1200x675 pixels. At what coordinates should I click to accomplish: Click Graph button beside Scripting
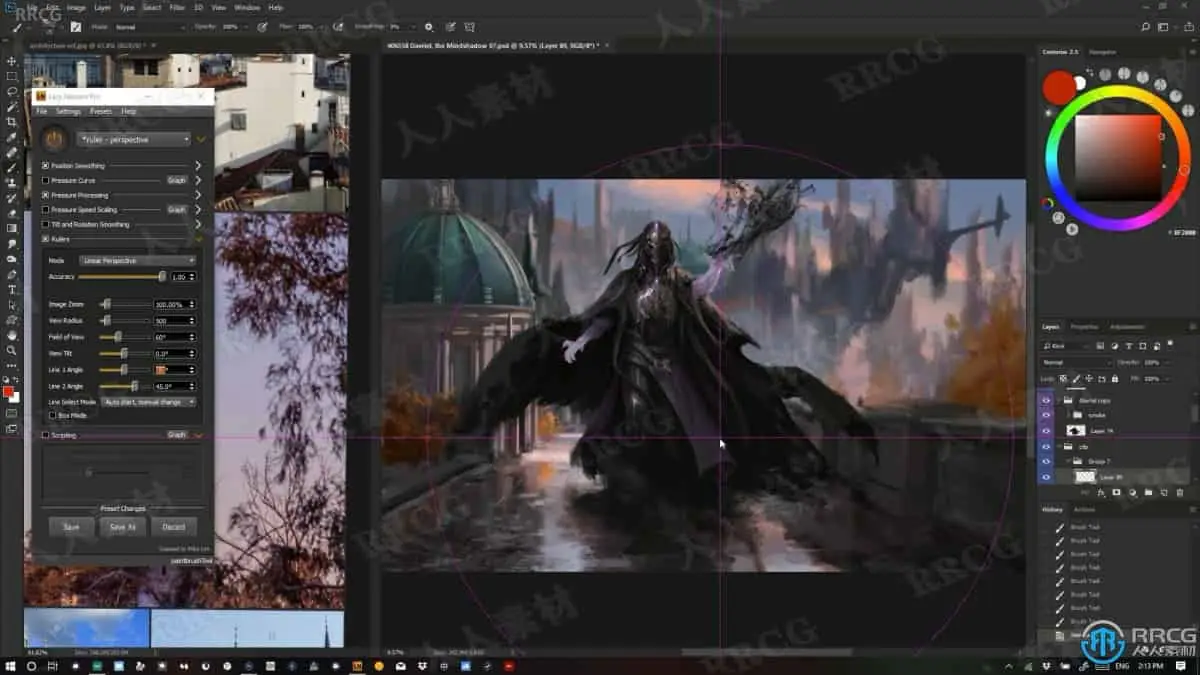176,435
